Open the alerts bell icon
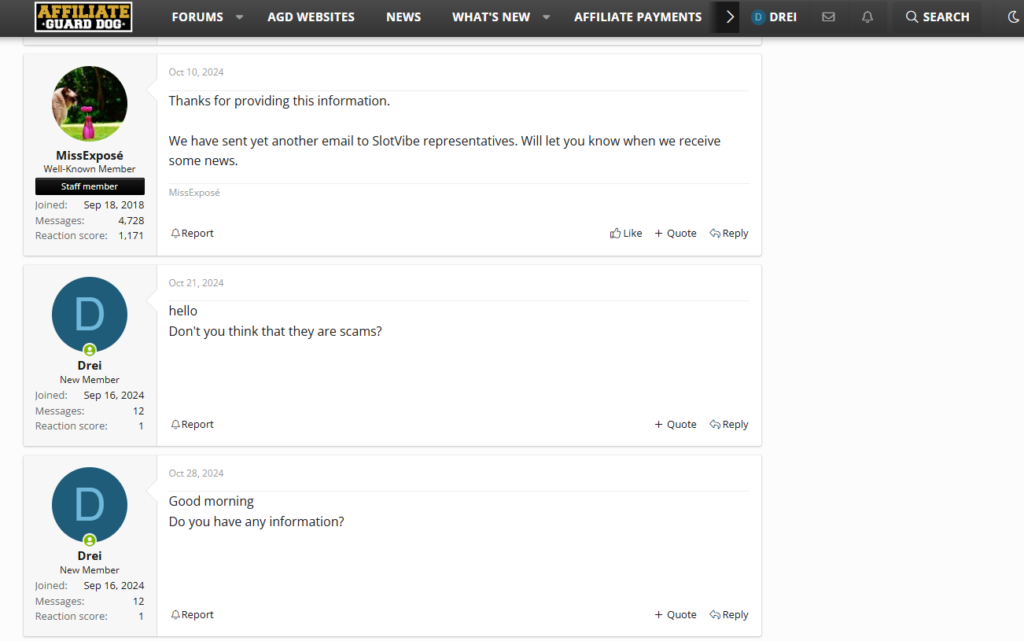 click(x=867, y=17)
